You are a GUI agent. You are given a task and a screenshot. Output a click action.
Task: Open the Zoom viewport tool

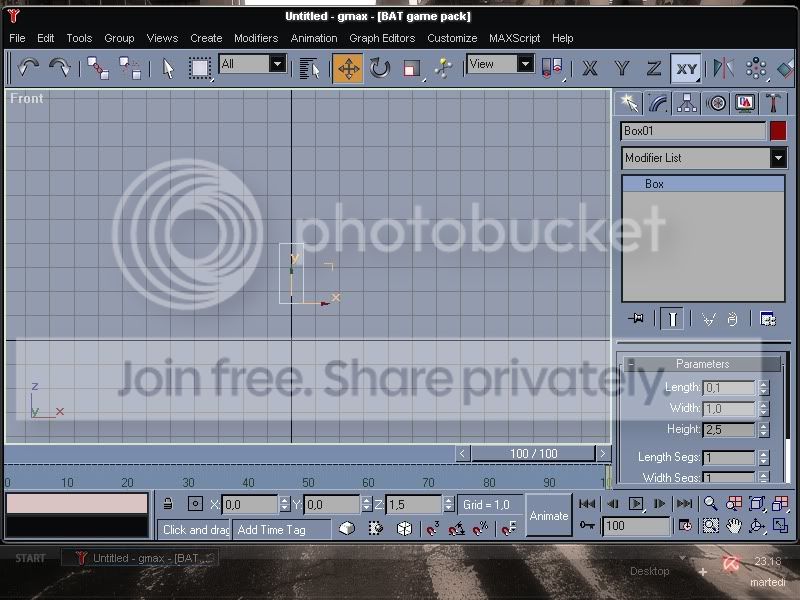710,504
